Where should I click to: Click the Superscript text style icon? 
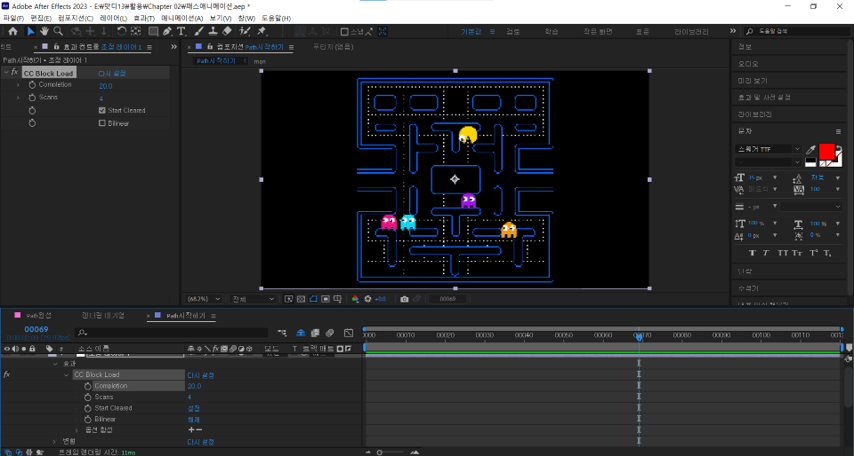[813, 253]
